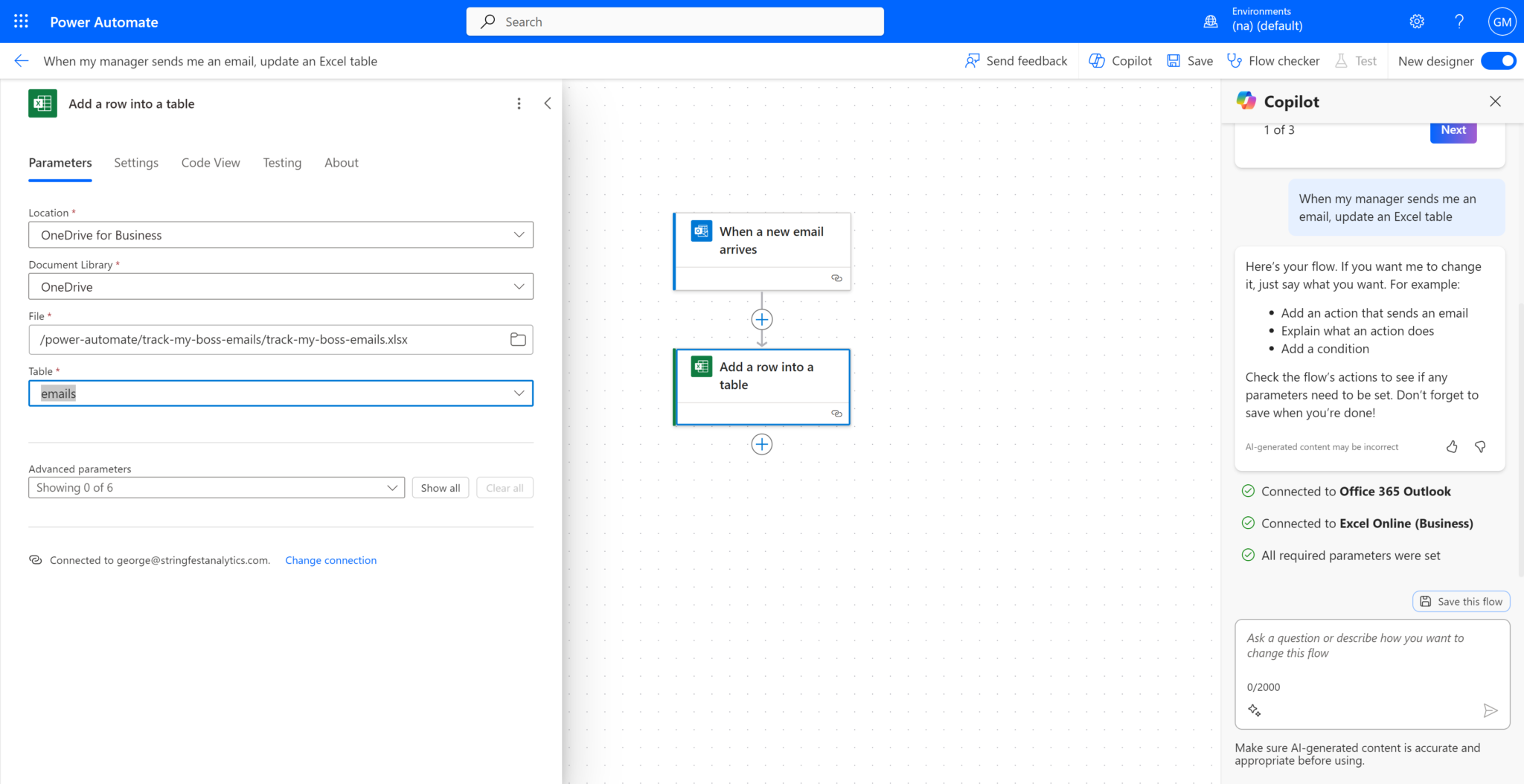Image resolution: width=1524 pixels, height=784 pixels.
Task: Click the Change connection link
Action: pyautogui.click(x=330, y=561)
